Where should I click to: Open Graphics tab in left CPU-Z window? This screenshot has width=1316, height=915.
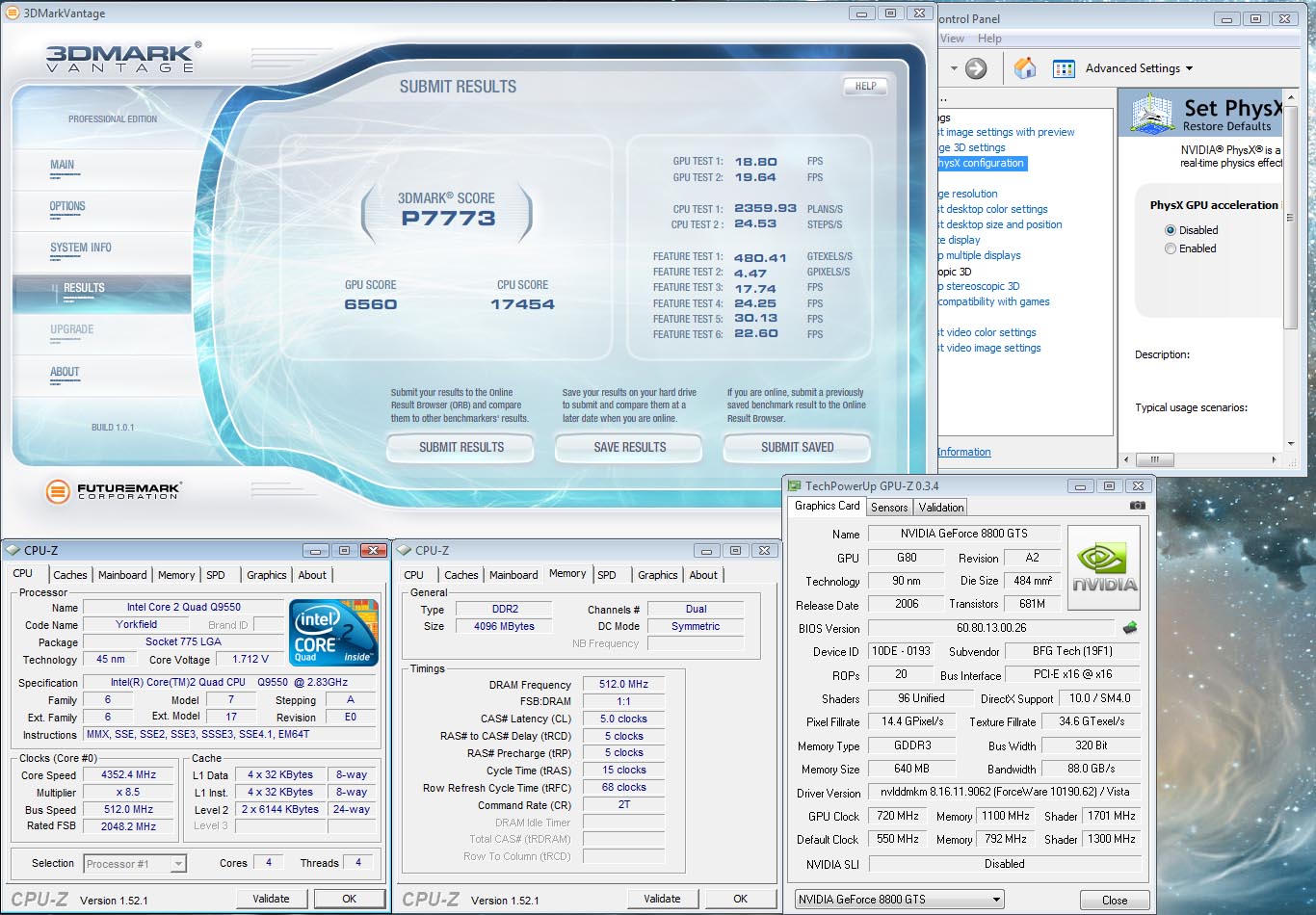267,575
